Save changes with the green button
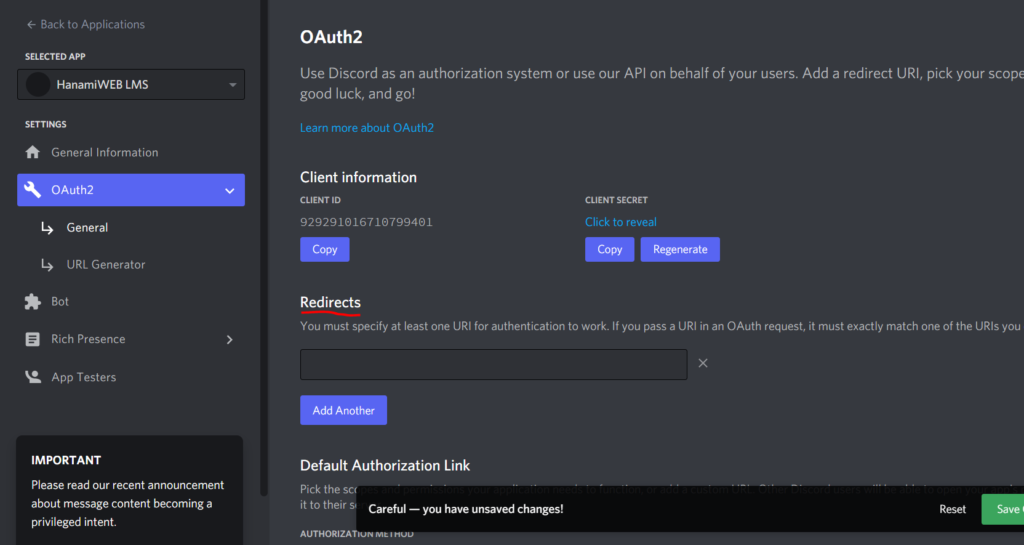The image size is (1024, 545). (1003, 509)
